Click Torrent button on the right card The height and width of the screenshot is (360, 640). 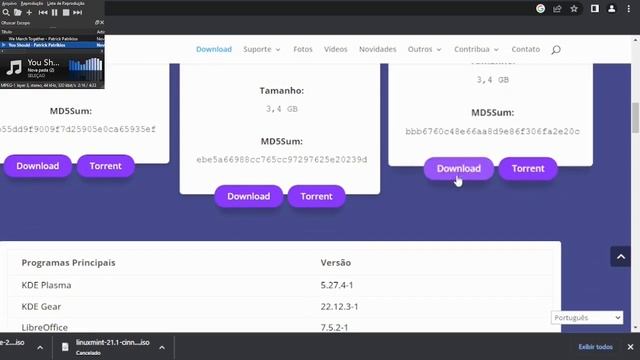[x=528, y=169]
